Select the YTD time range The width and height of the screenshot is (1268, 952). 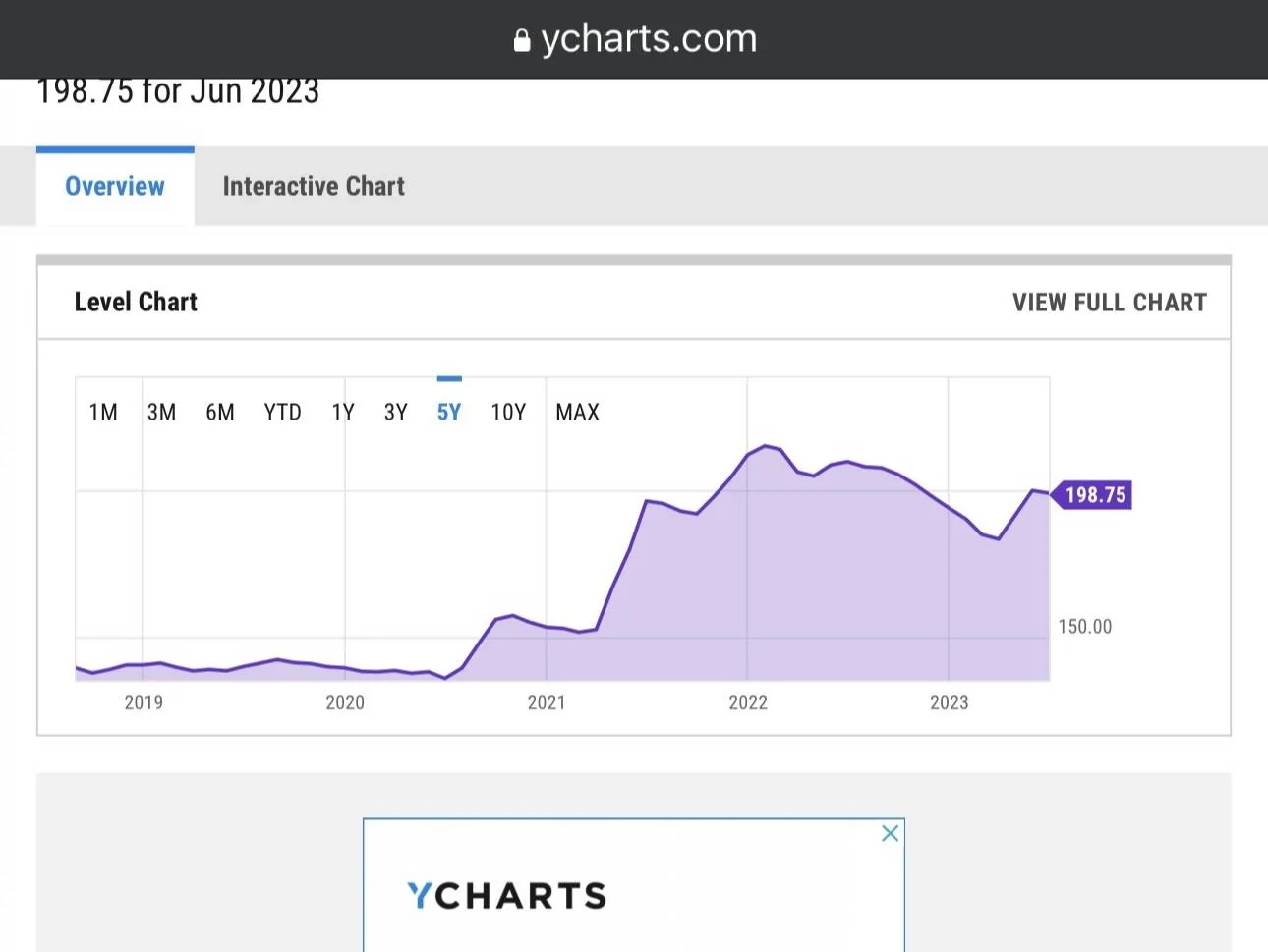283,413
